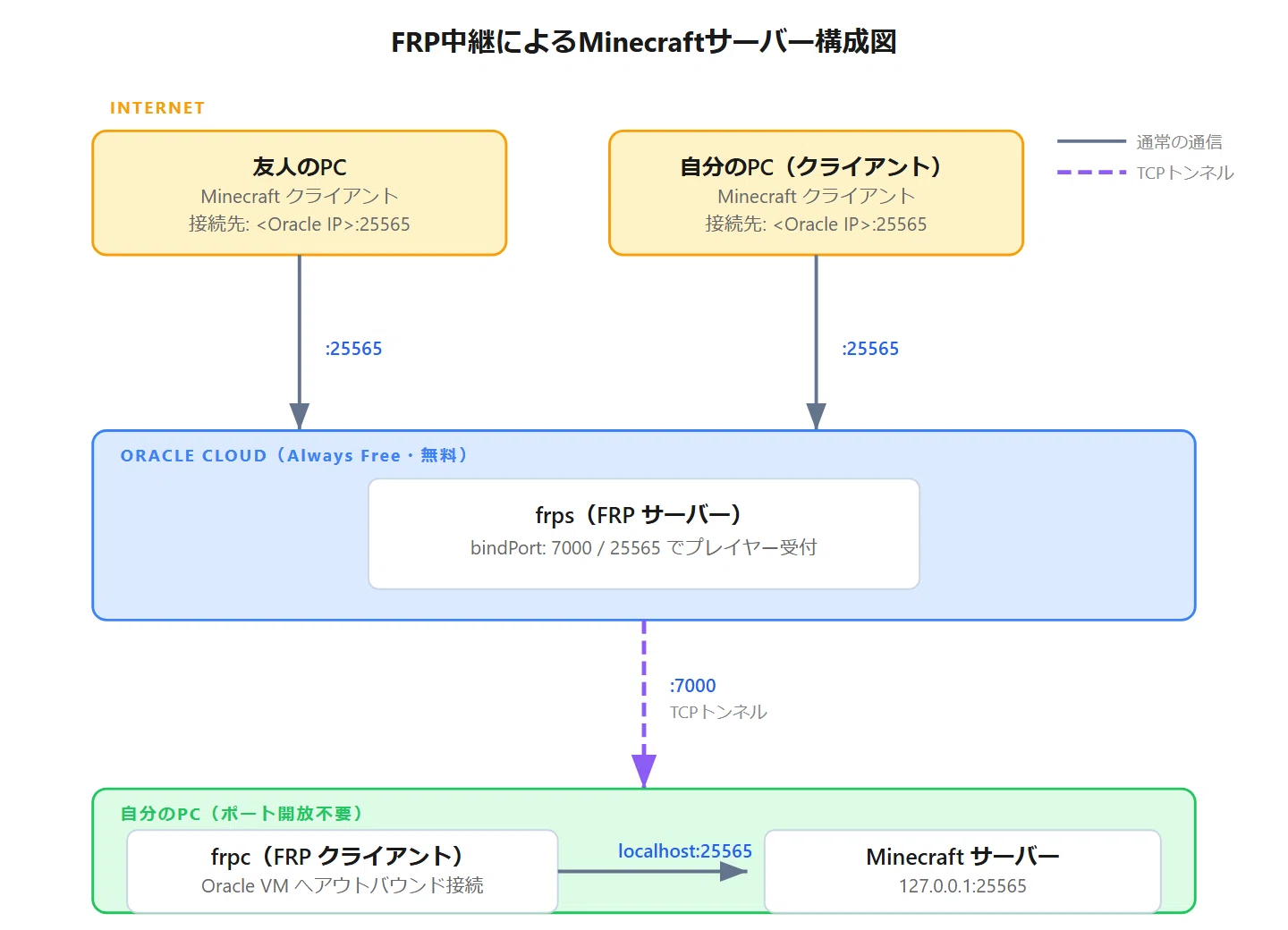This screenshot has width=1288, height=930.
Task: Click Oracle VM へアウトバウンド接続 text
Action: pyautogui.click(x=343, y=885)
